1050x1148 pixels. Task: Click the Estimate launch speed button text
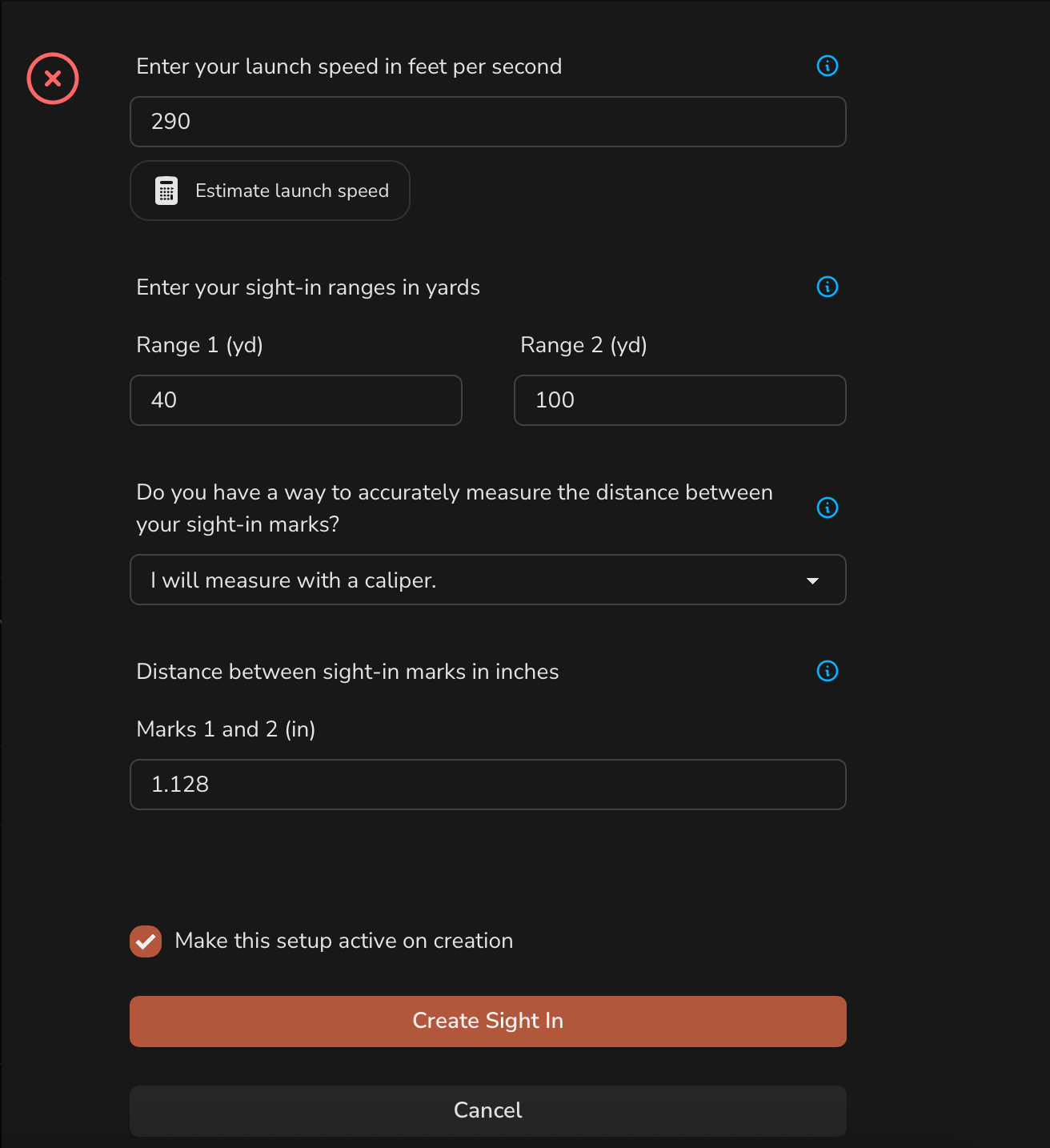tap(292, 191)
